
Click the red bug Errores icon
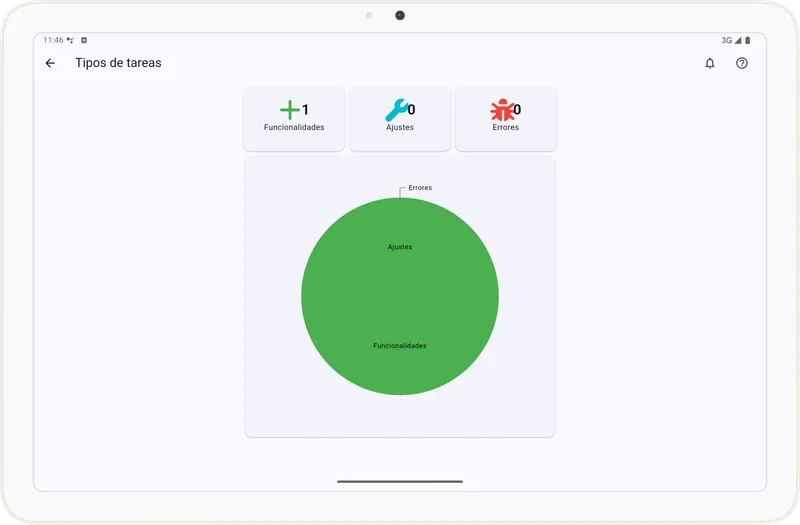[501, 110]
